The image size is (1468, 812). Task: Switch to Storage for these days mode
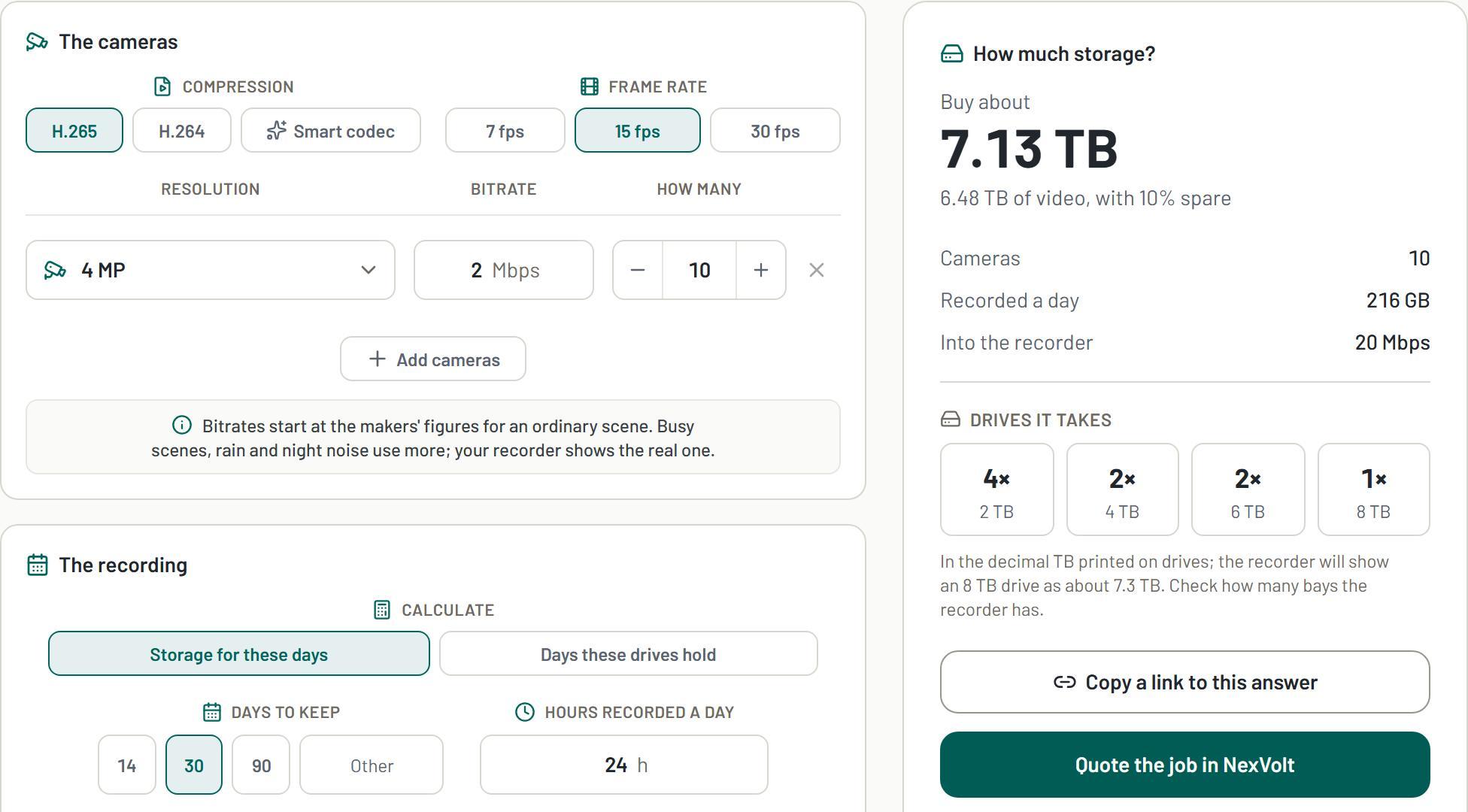coord(239,653)
